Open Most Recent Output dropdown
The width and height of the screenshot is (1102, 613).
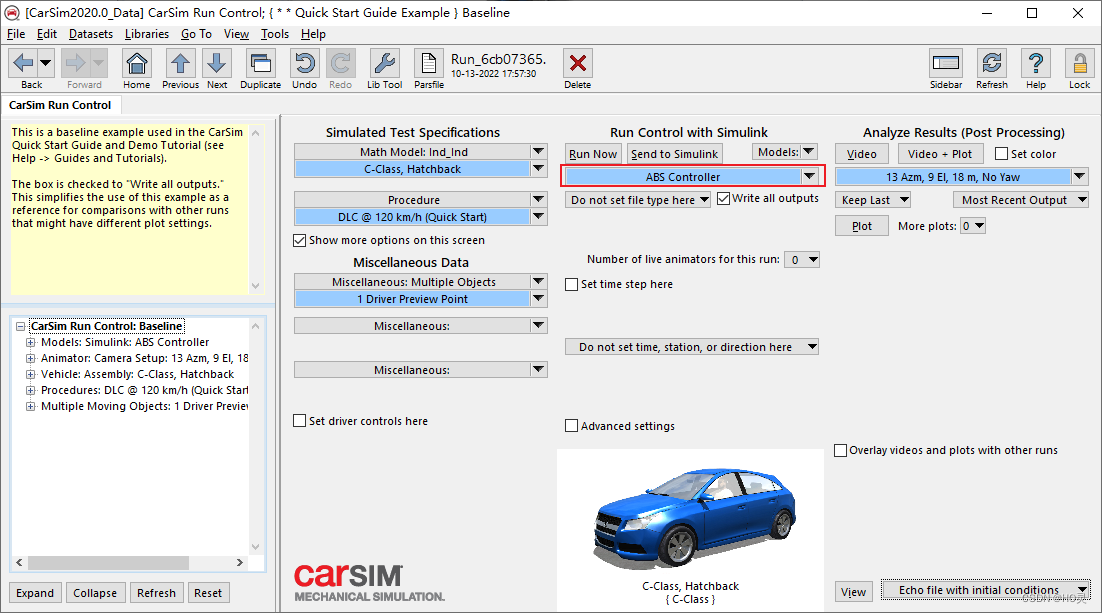pos(1021,200)
